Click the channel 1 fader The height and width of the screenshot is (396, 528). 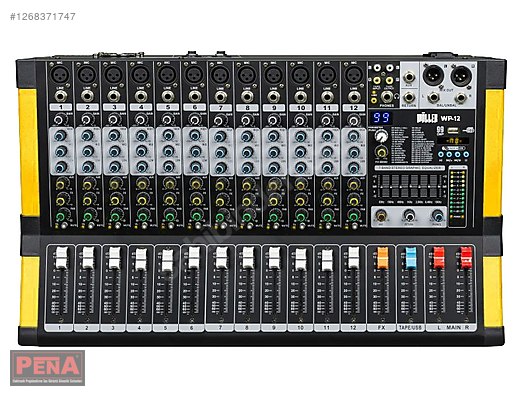62,258
